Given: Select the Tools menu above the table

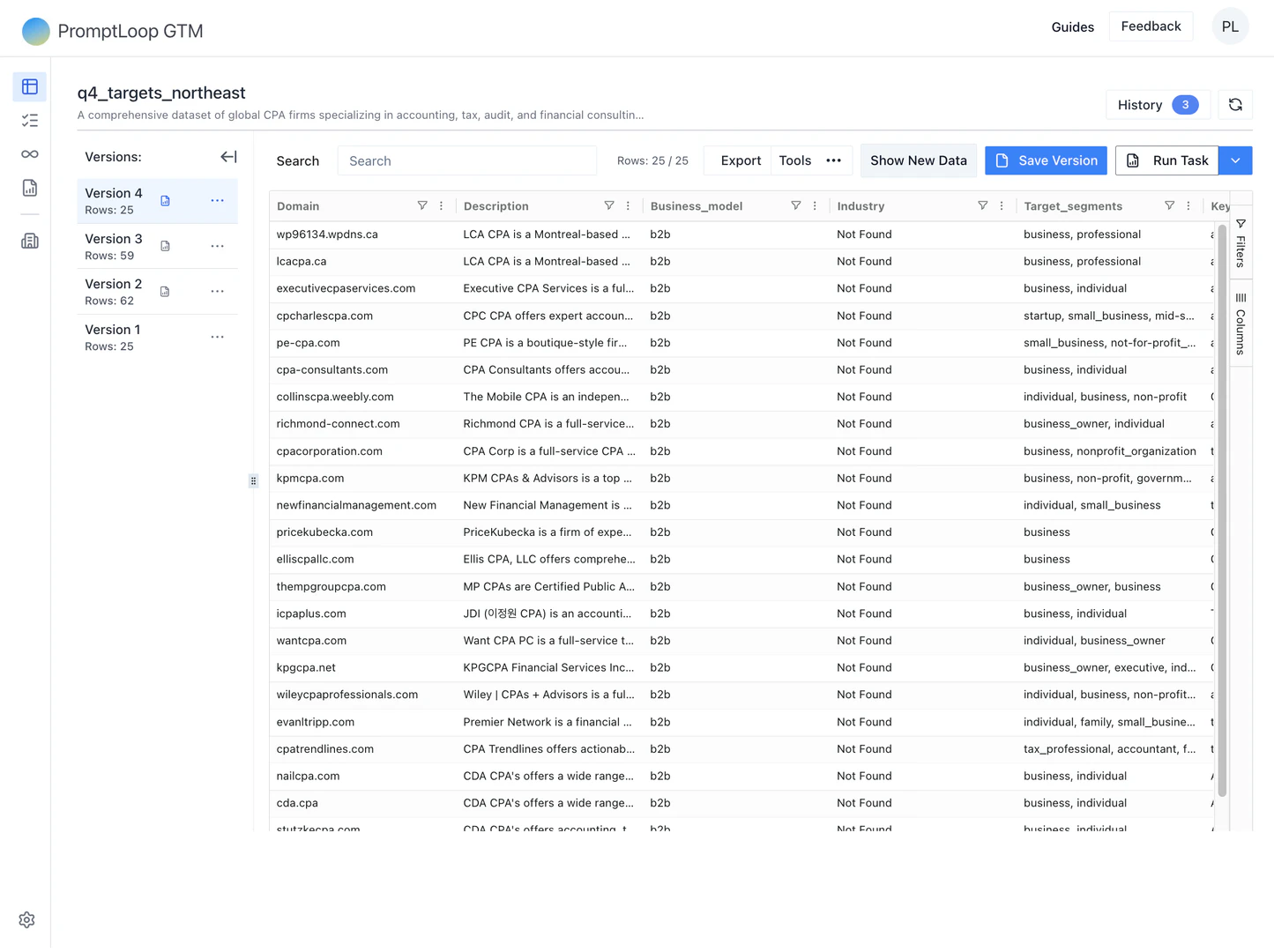Looking at the screenshot, I should [x=794, y=160].
